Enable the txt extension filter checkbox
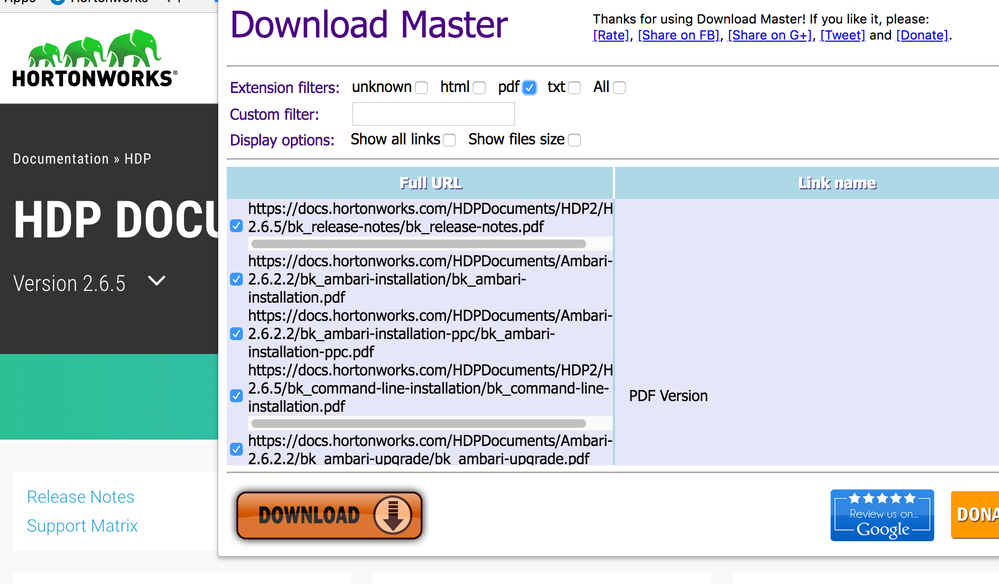This screenshot has height=584, width=999. (574, 88)
